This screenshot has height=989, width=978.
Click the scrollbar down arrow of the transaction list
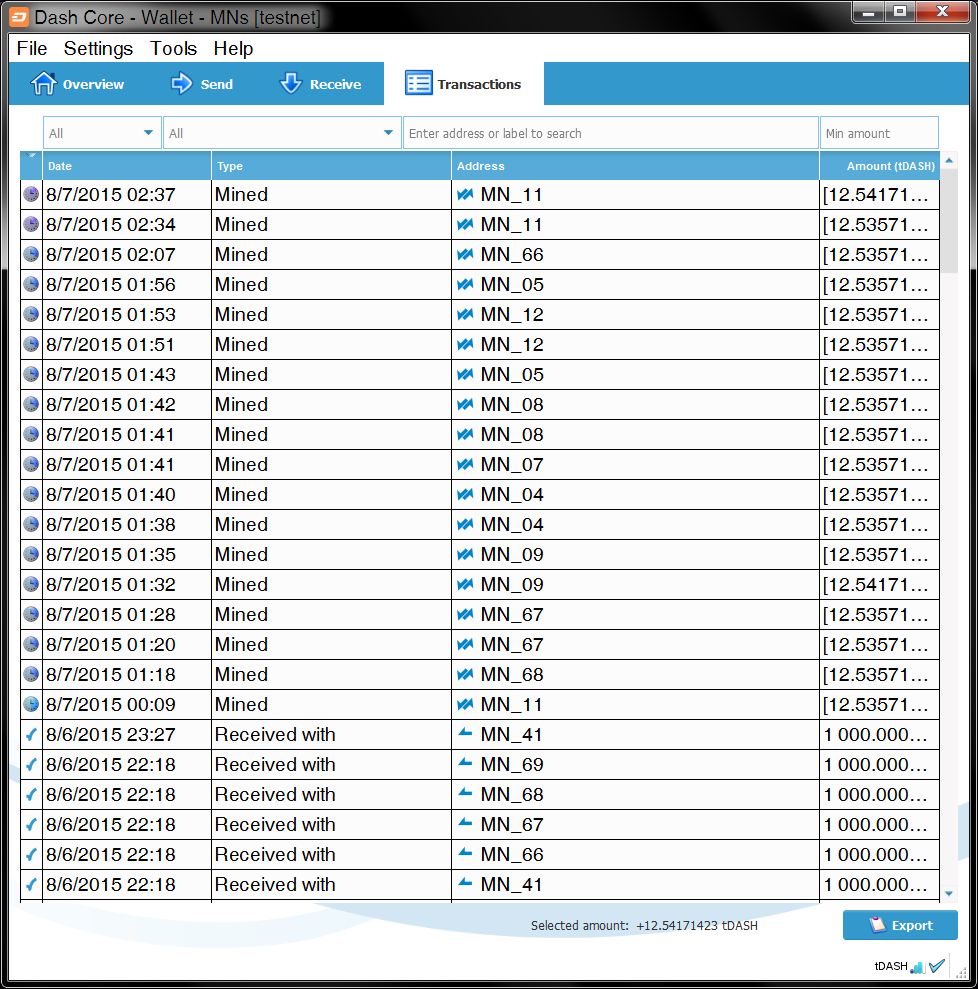click(x=949, y=893)
